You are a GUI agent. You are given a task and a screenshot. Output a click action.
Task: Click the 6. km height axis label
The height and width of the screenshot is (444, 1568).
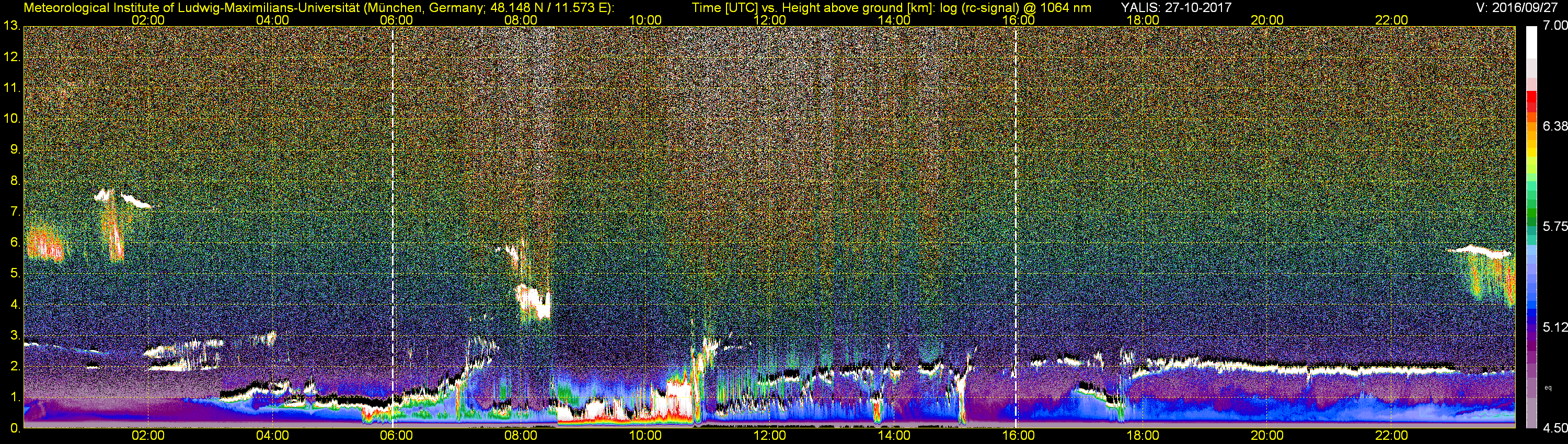tap(15, 243)
